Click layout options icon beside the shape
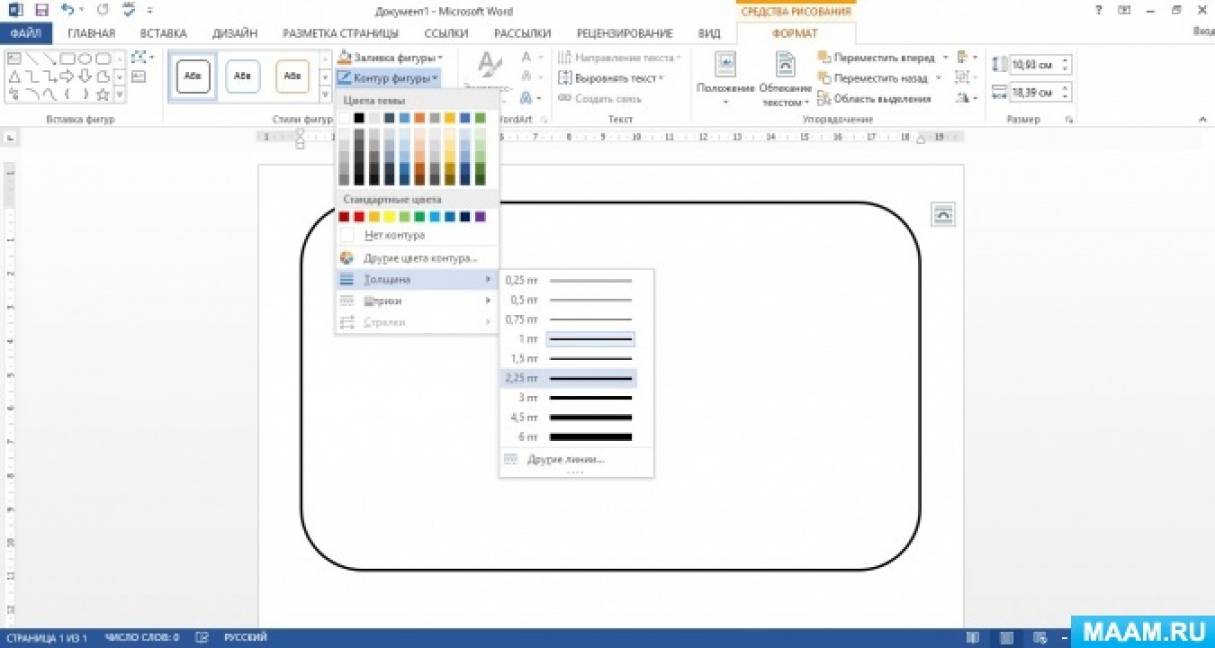Image resolution: width=1215 pixels, height=648 pixels. click(943, 214)
